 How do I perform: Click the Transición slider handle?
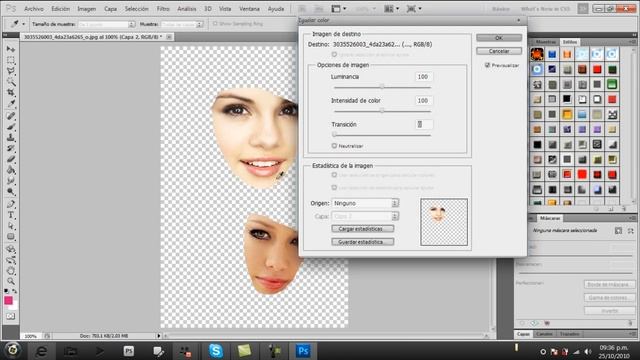coord(334,134)
